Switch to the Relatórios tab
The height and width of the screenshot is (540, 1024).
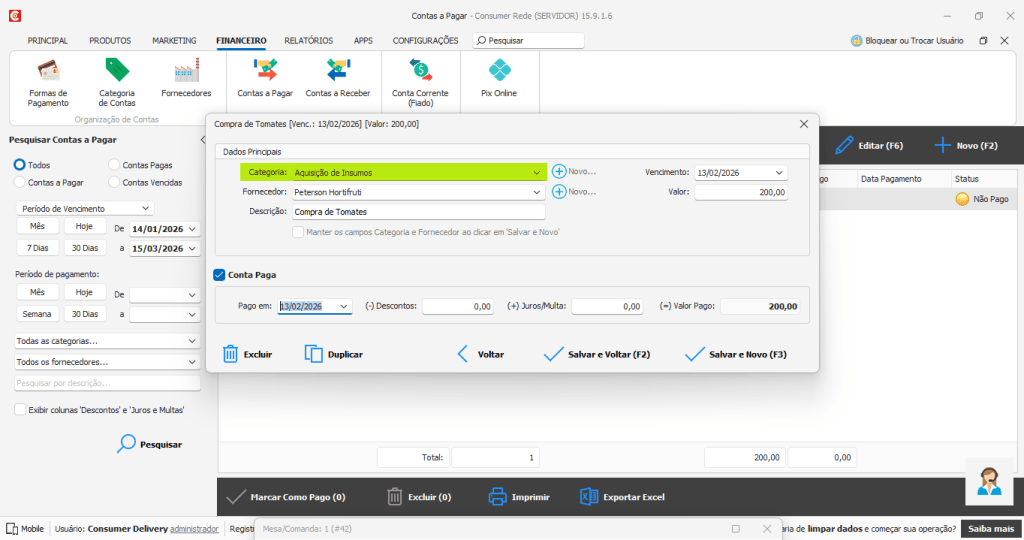[x=308, y=40]
